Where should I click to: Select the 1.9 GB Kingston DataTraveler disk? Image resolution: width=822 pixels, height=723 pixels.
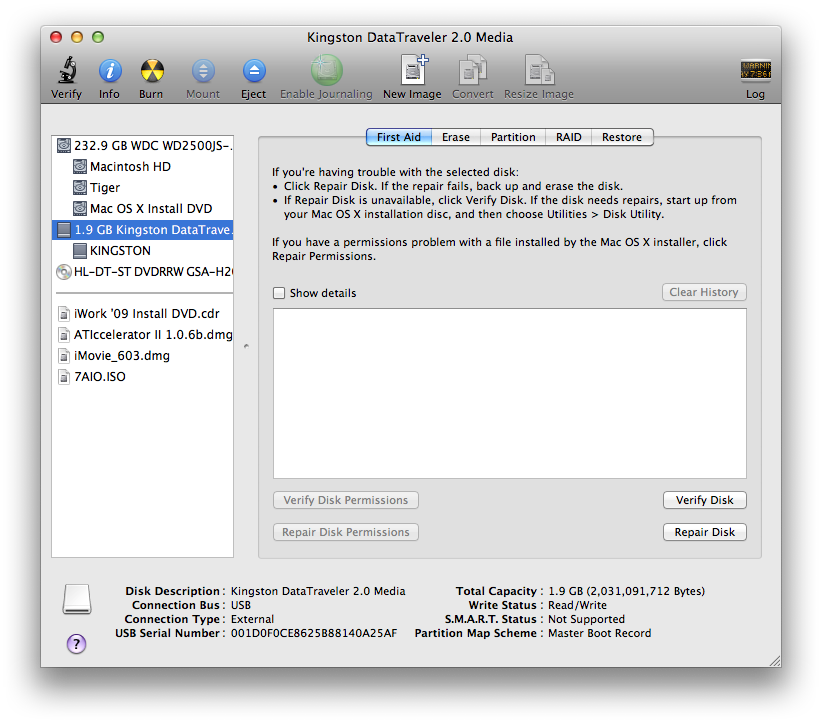pyautogui.click(x=143, y=230)
